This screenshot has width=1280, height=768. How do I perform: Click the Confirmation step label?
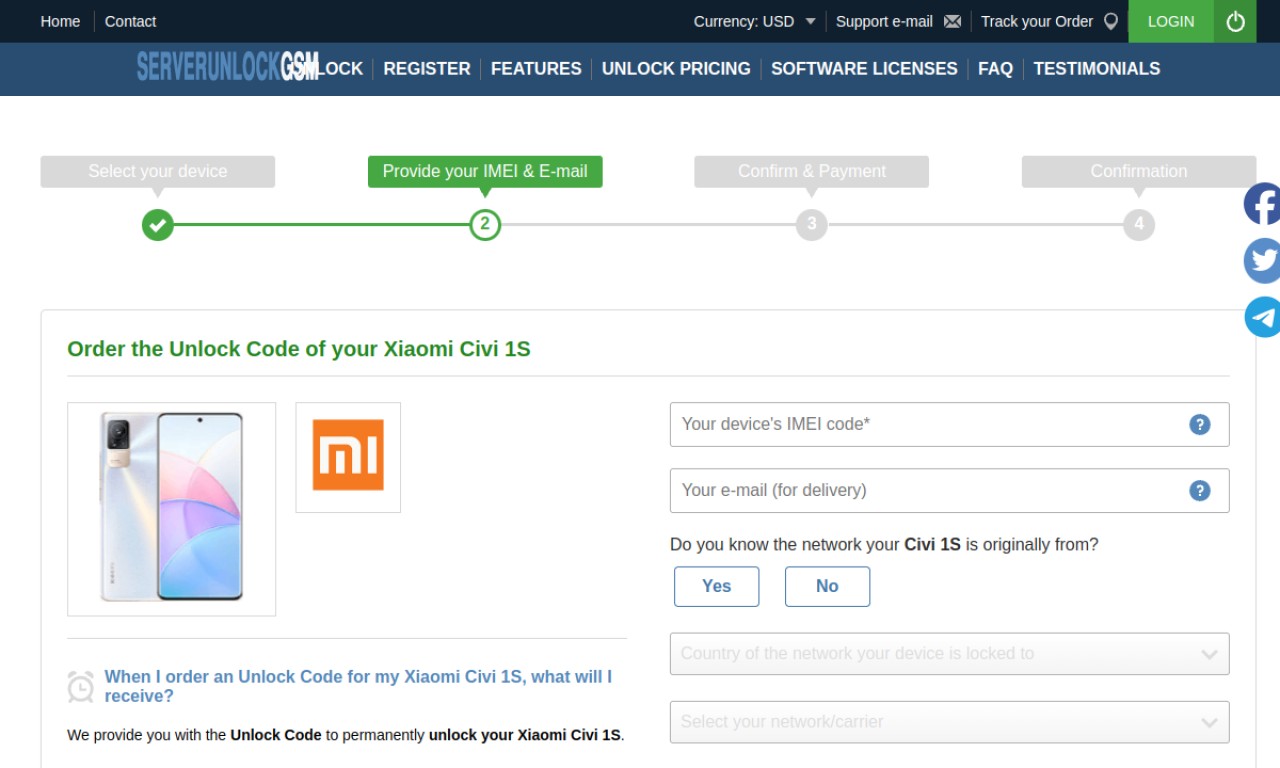[x=1139, y=171]
